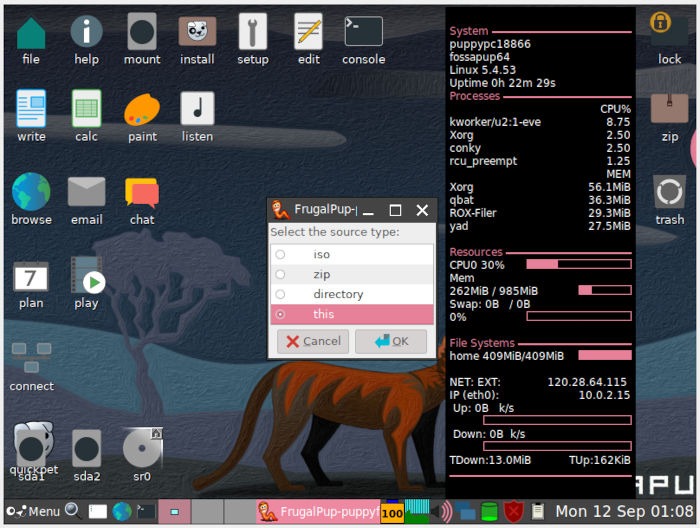Screen dimensions: 700x528
Task: Click the '120.28.64.115' external IP
Action: 587,382
